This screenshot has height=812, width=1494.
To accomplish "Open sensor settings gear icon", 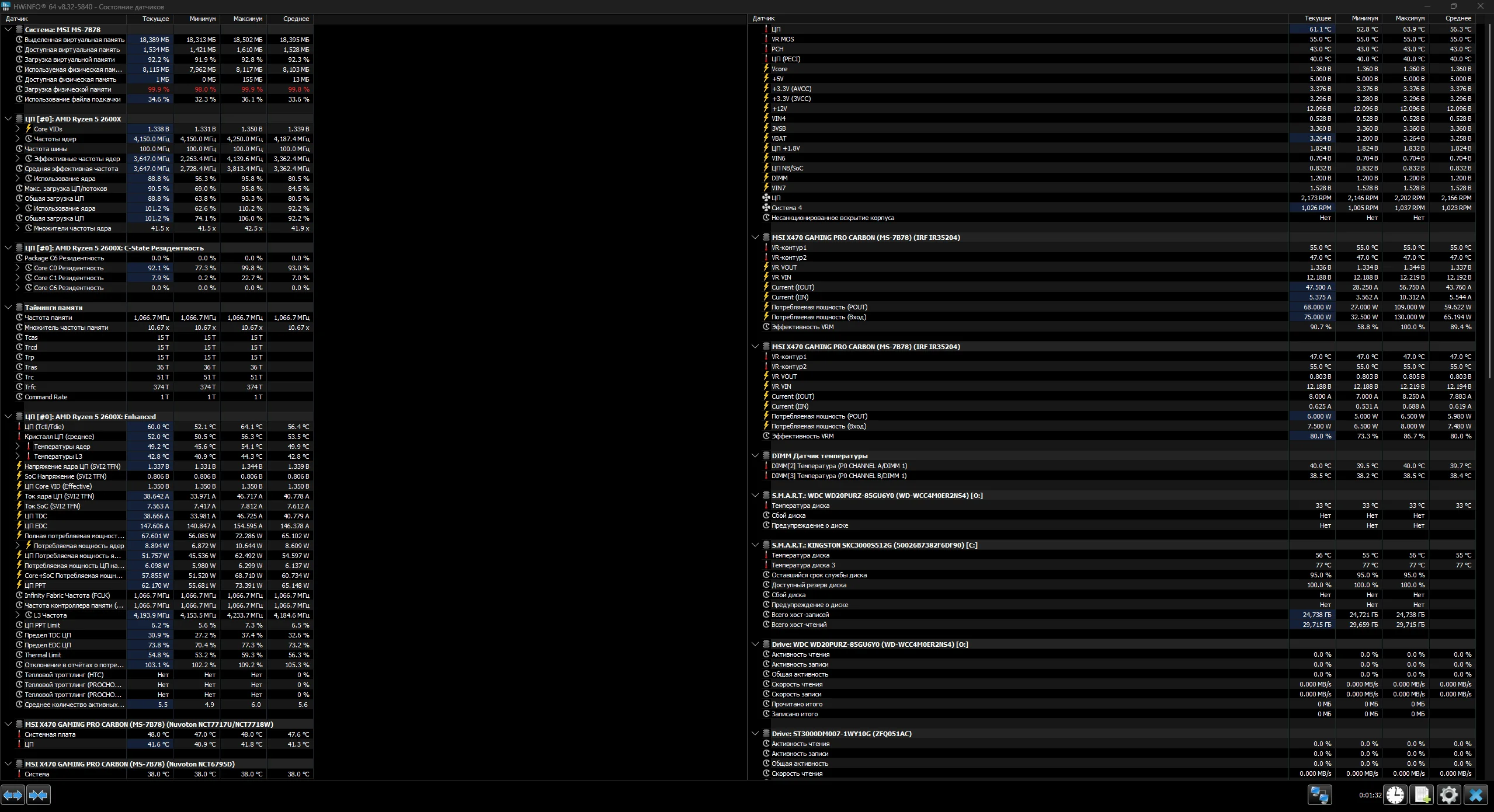I will [1449, 794].
